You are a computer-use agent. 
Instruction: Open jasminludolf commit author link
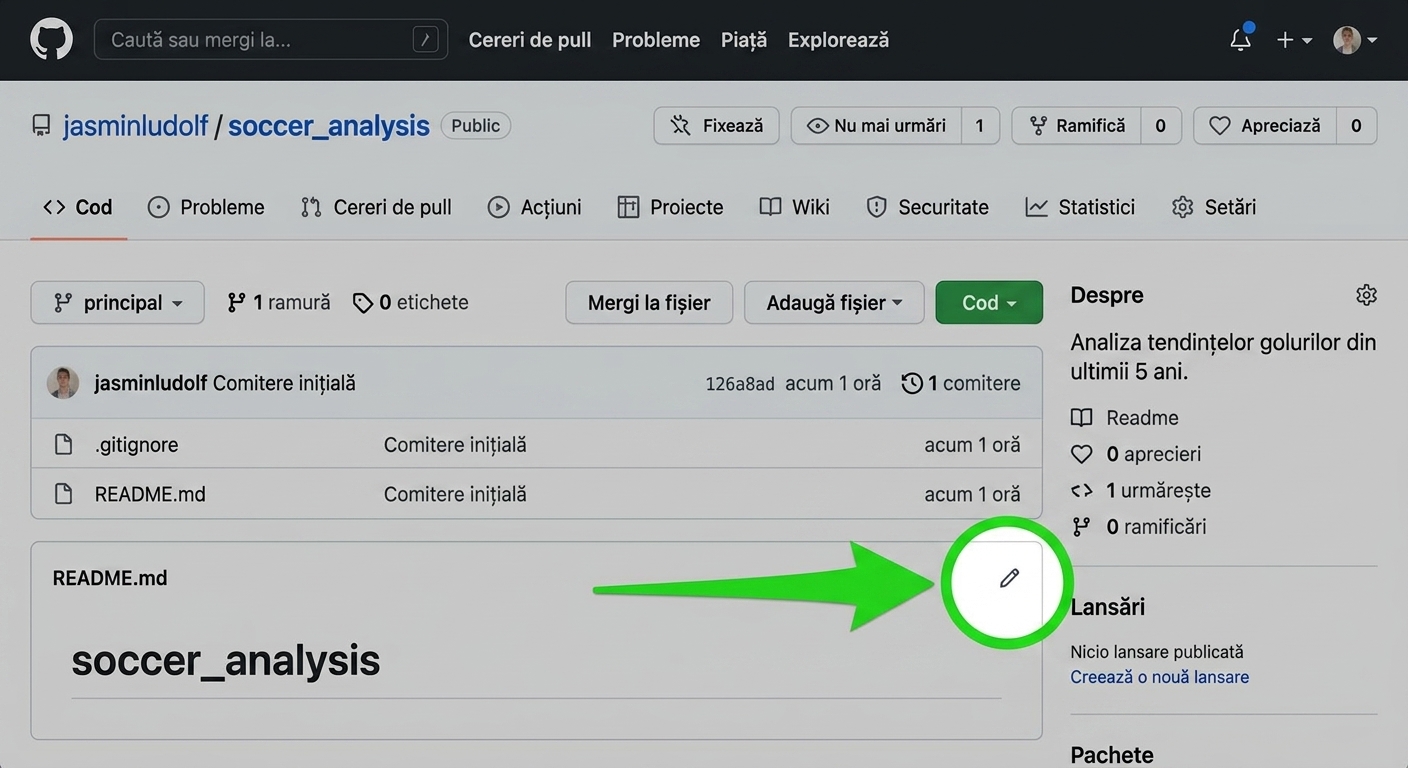pyautogui.click(x=151, y=383)
